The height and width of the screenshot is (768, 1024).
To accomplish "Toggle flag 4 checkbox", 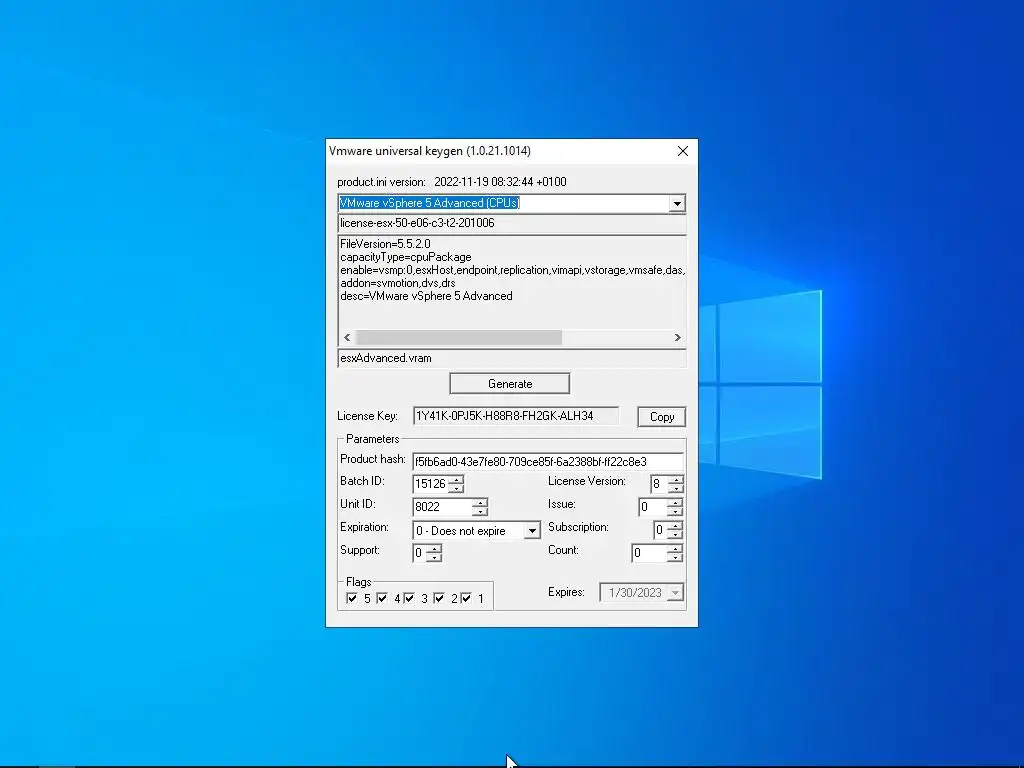I will tap(382, 598).
